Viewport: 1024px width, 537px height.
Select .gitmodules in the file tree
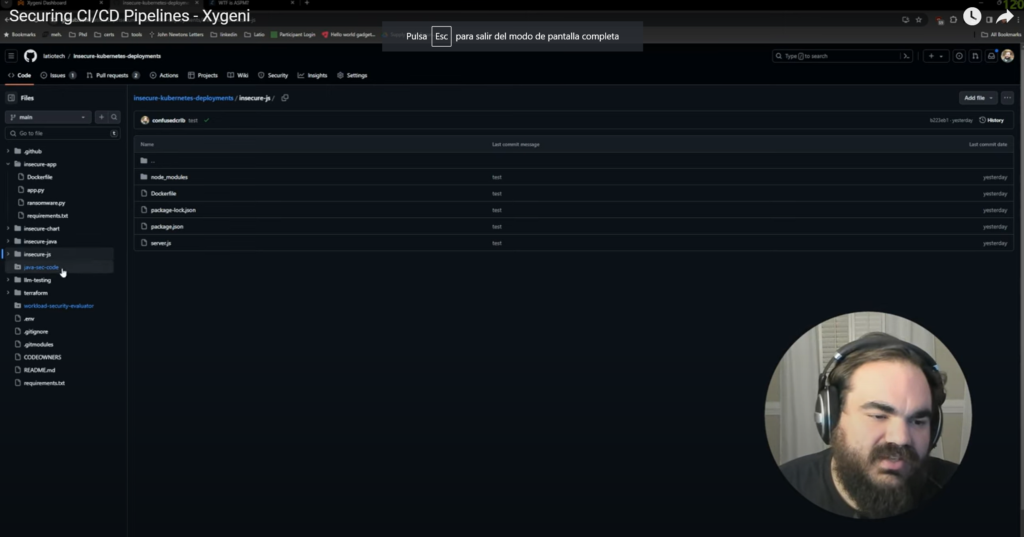point(39,344)
